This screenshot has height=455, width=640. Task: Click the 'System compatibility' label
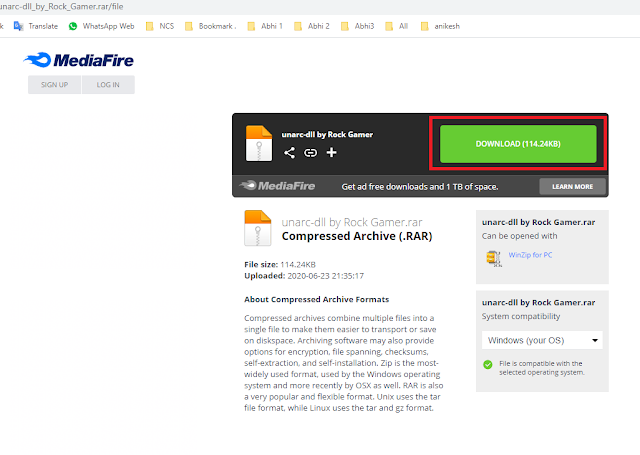(x=521, y=316)
